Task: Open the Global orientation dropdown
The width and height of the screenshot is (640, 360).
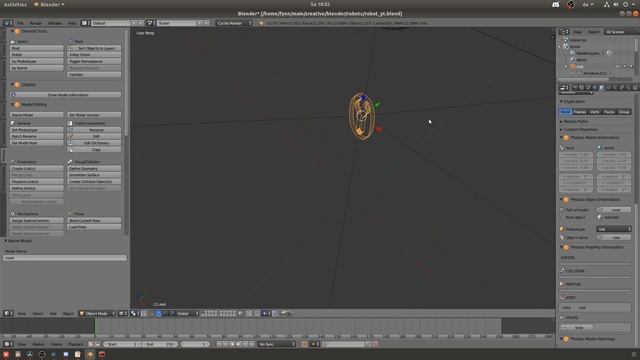Action: click(x=187, y=313)
